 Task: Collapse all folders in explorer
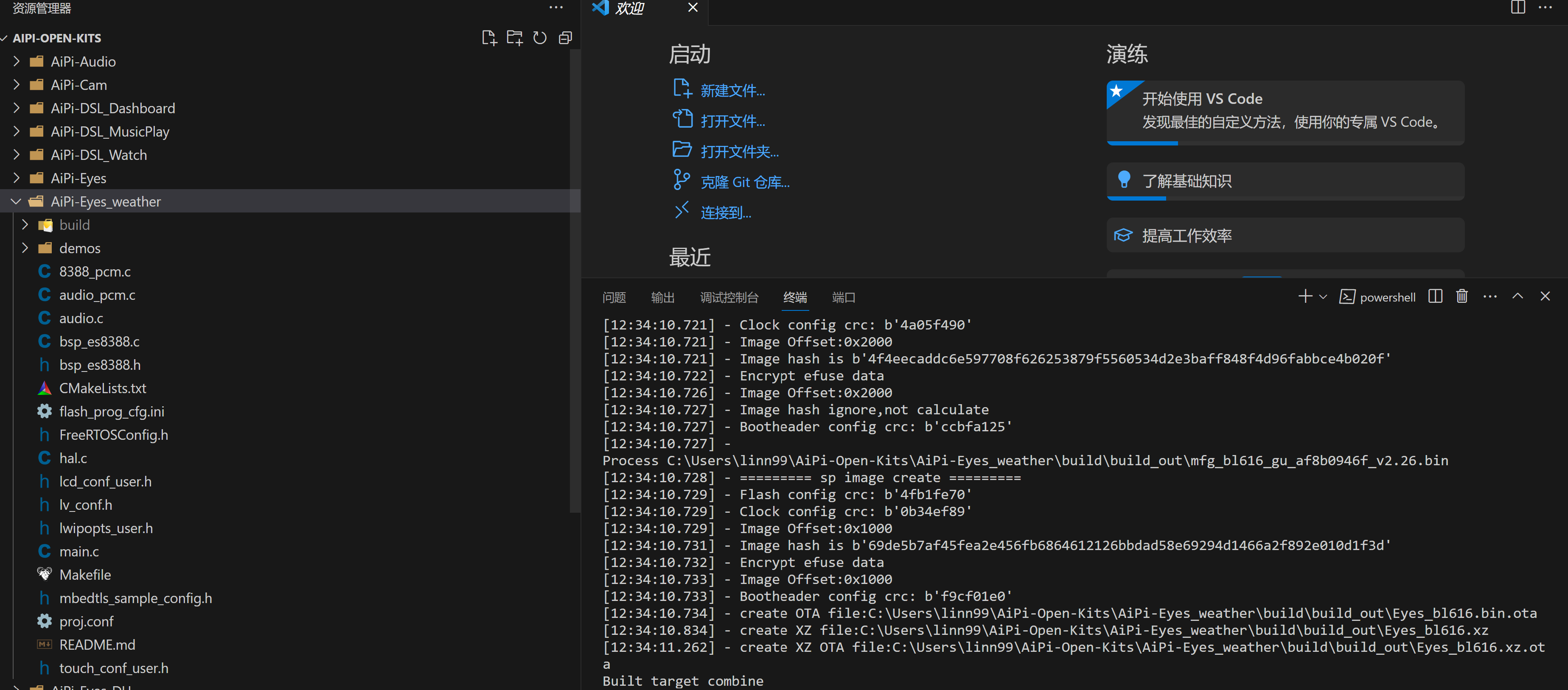point(565,38)
